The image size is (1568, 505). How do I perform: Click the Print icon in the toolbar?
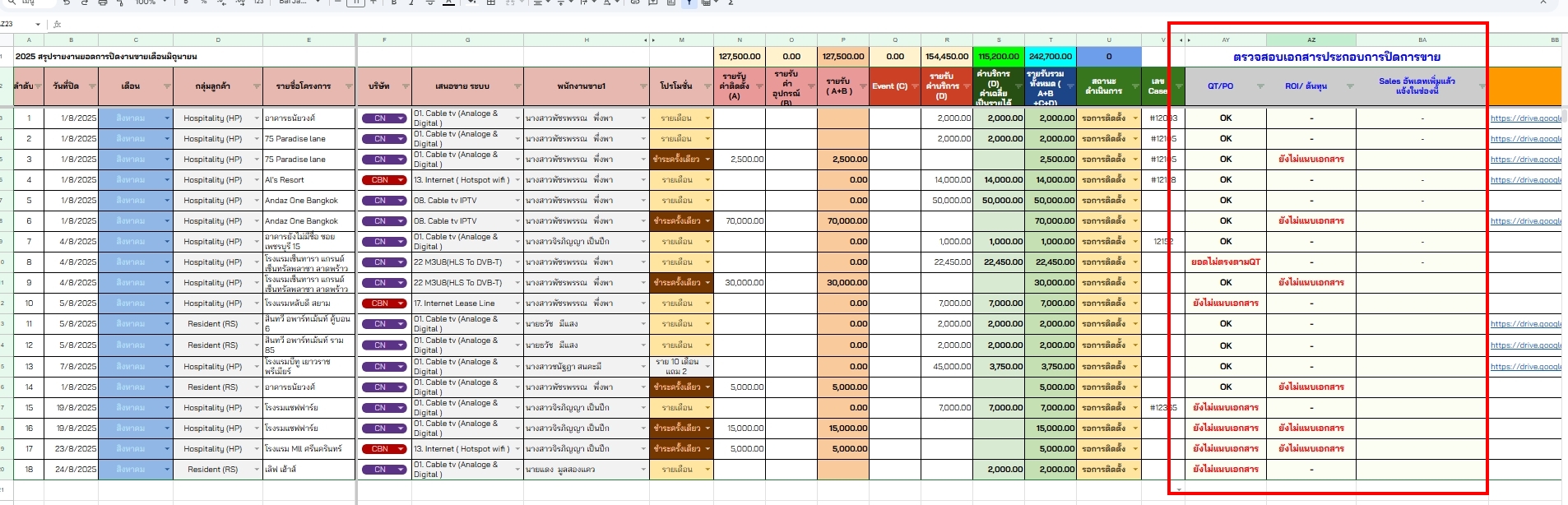[102, 3]
